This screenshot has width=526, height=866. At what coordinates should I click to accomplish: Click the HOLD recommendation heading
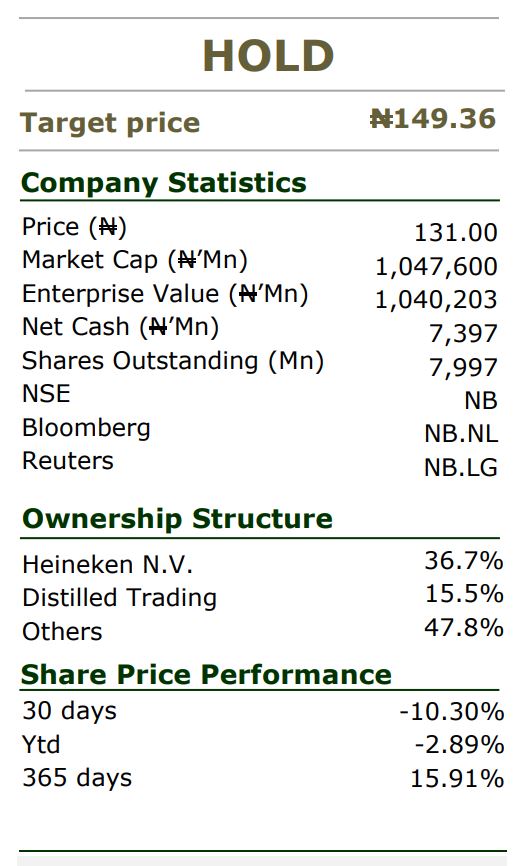[269, 56]
